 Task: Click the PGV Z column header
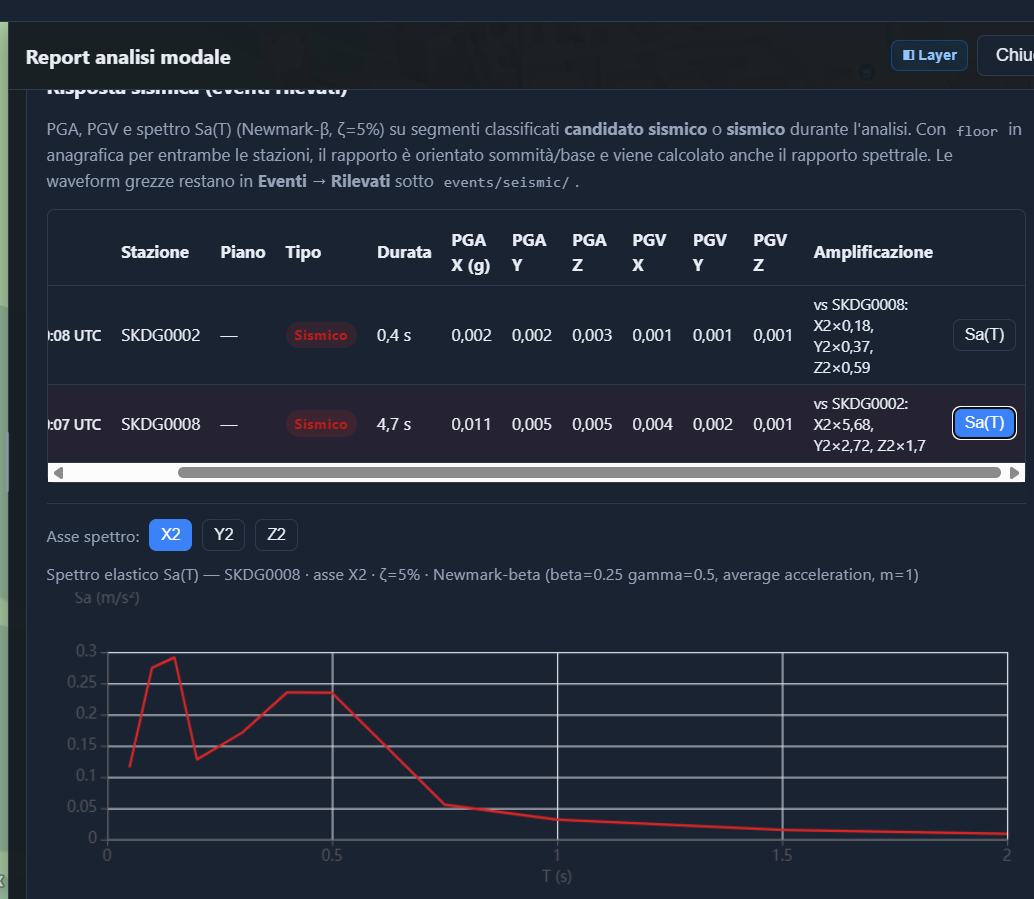pyautogui.click(x=770, y=253)
